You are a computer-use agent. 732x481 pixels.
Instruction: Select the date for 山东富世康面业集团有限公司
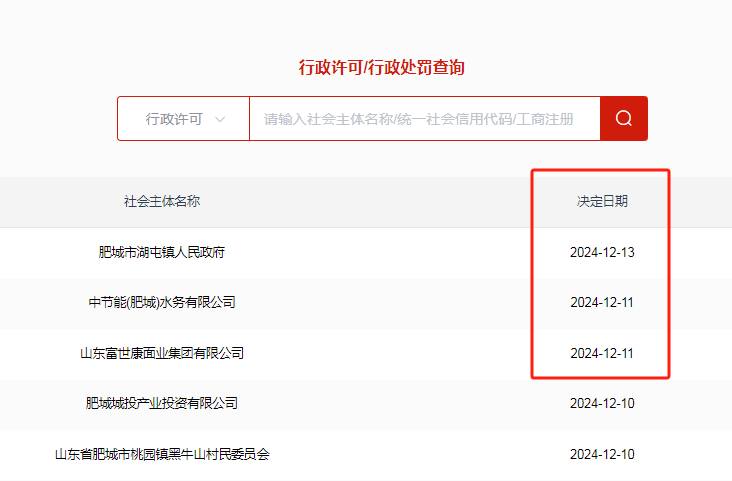click(x=602, y=353)
